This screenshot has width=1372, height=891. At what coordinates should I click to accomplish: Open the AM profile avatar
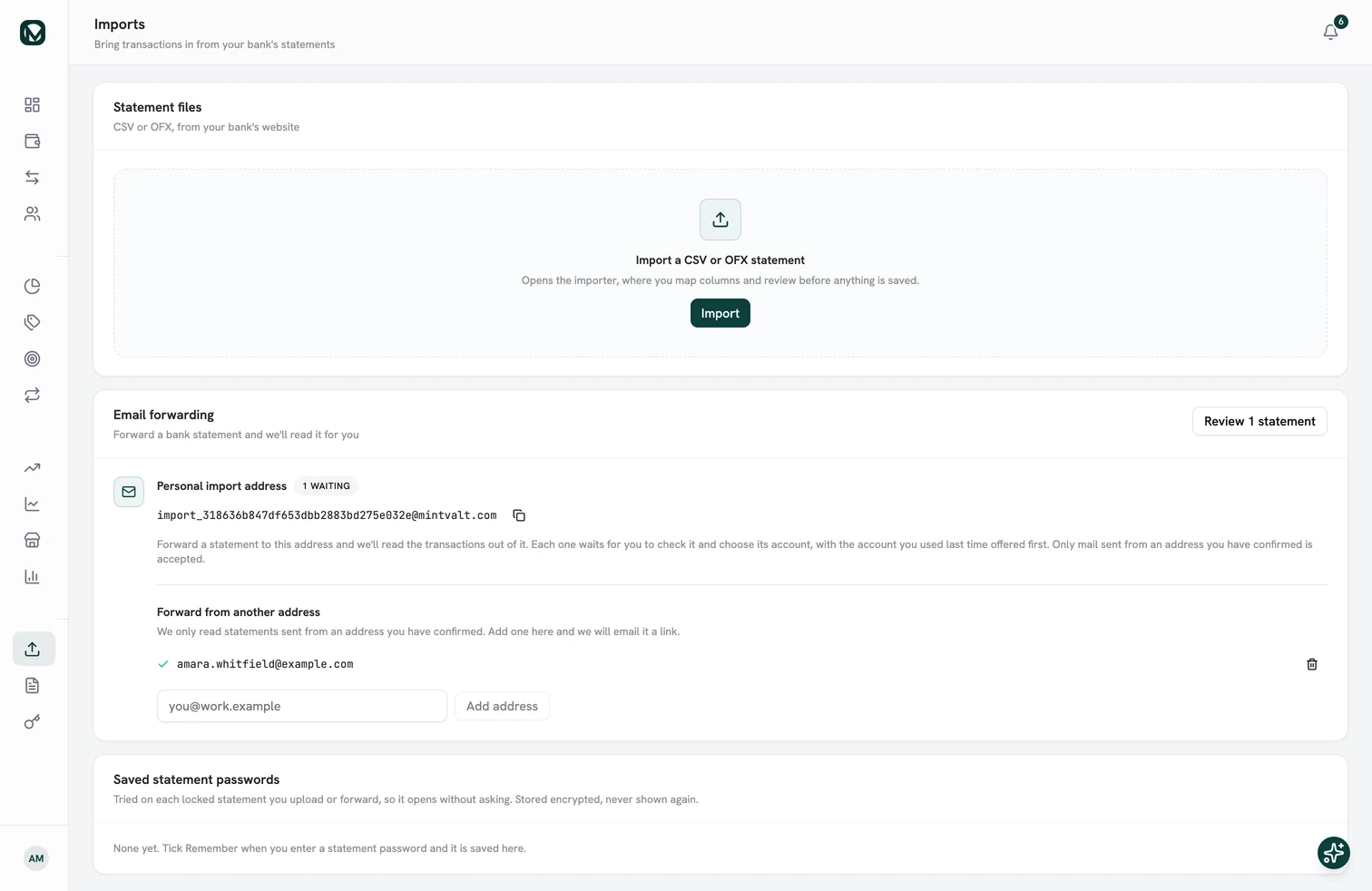[x=36, y=858]
